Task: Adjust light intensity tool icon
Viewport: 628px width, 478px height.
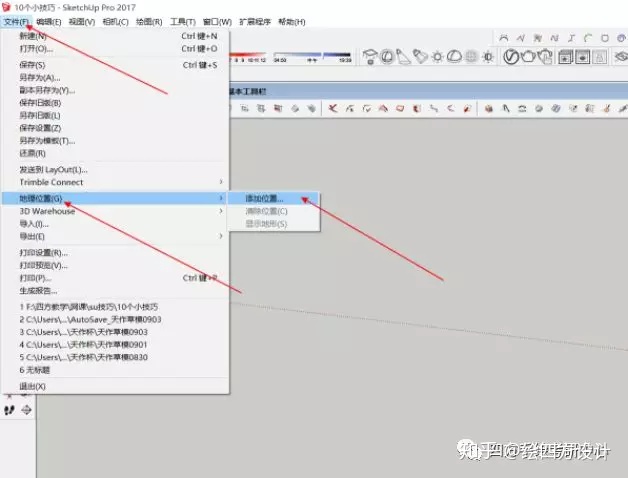Action: coord(488,57)
